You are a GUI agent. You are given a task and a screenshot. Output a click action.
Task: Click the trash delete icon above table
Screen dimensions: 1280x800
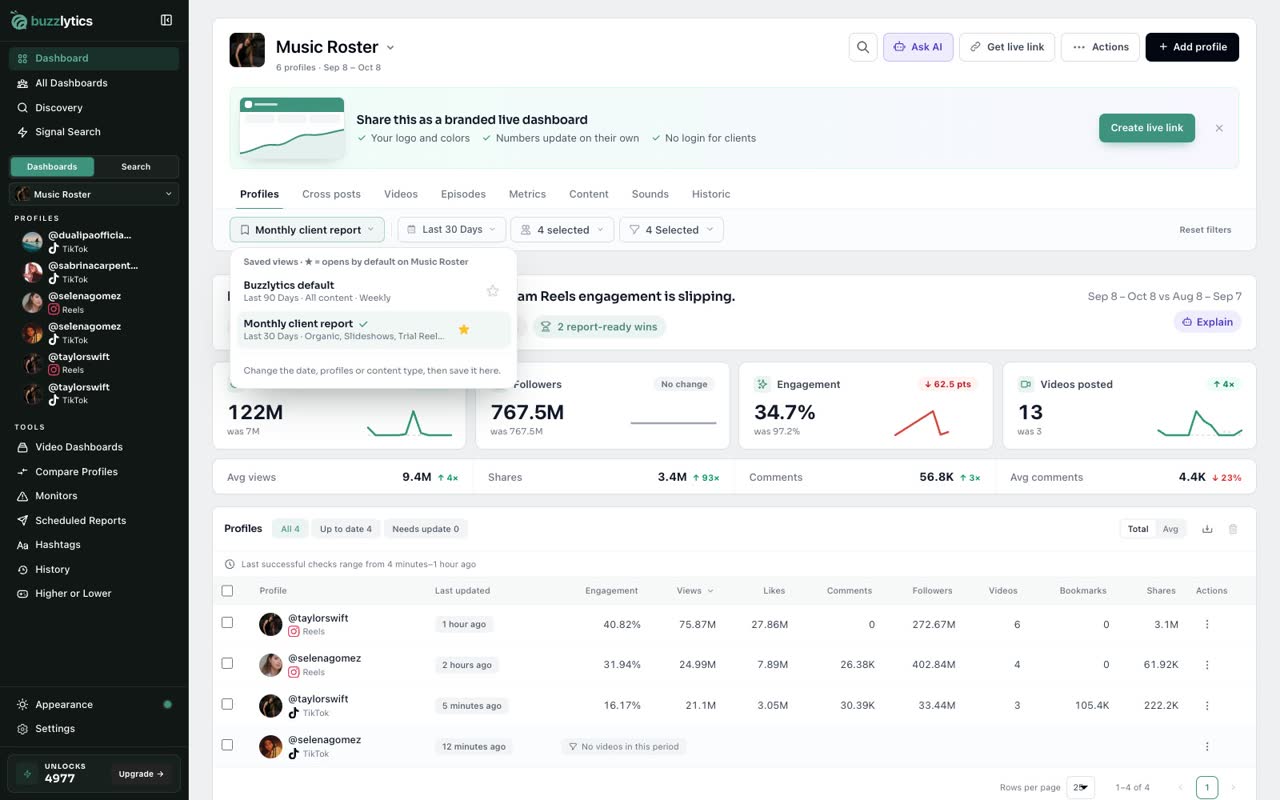click(1233, 529)
